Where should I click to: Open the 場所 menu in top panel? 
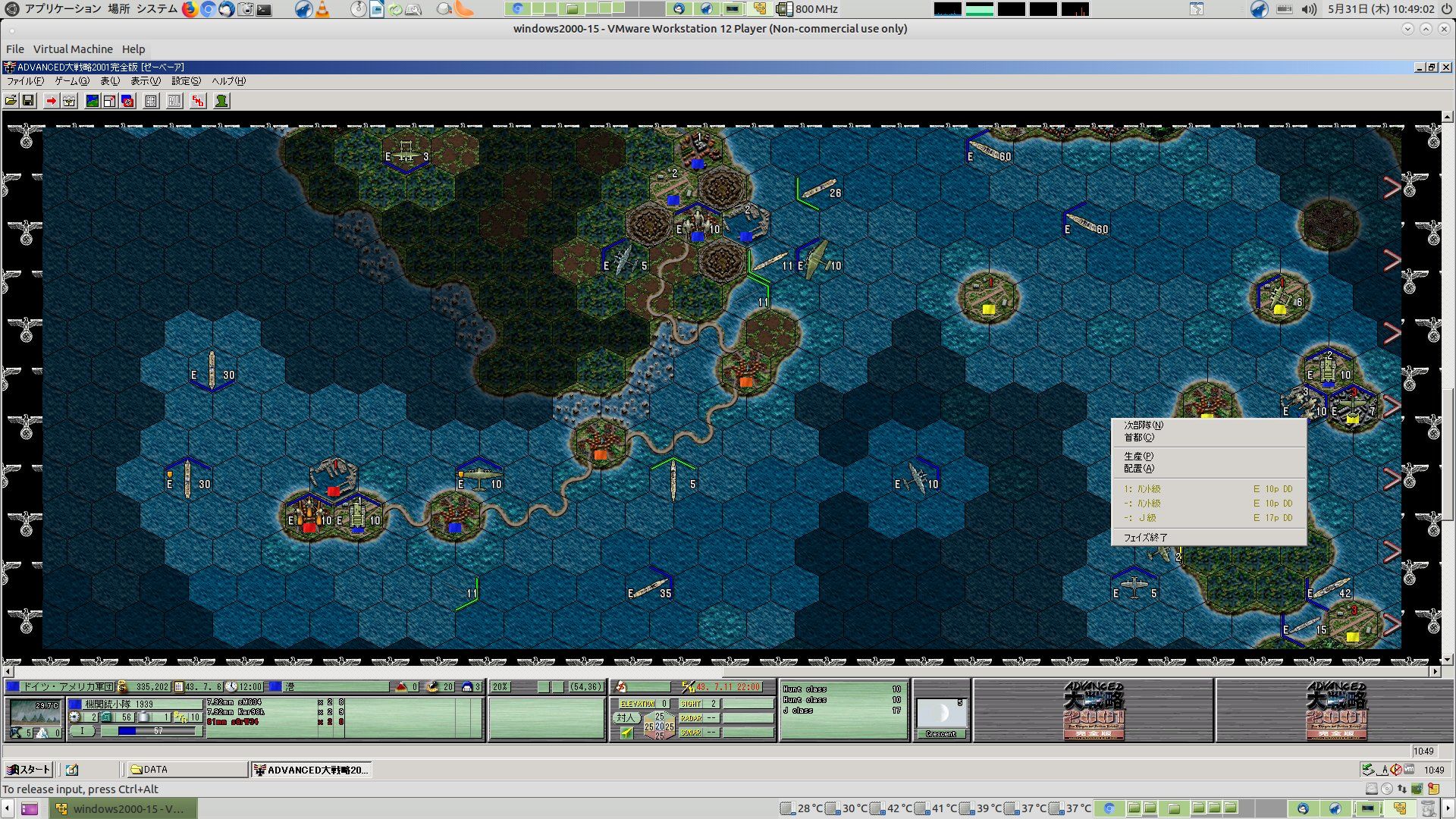(x=119, y=9)
